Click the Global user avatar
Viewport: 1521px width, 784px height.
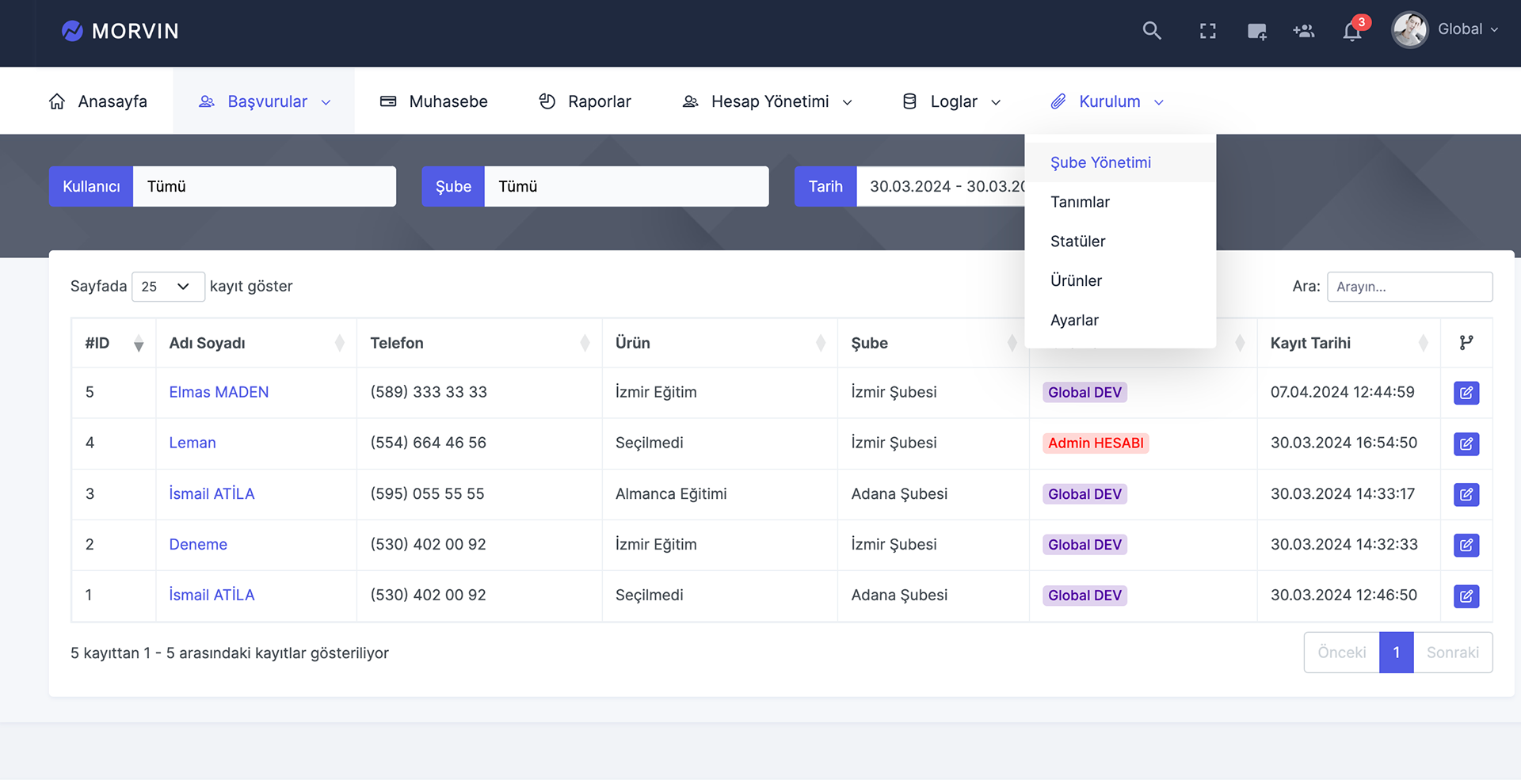(1410, 30)
